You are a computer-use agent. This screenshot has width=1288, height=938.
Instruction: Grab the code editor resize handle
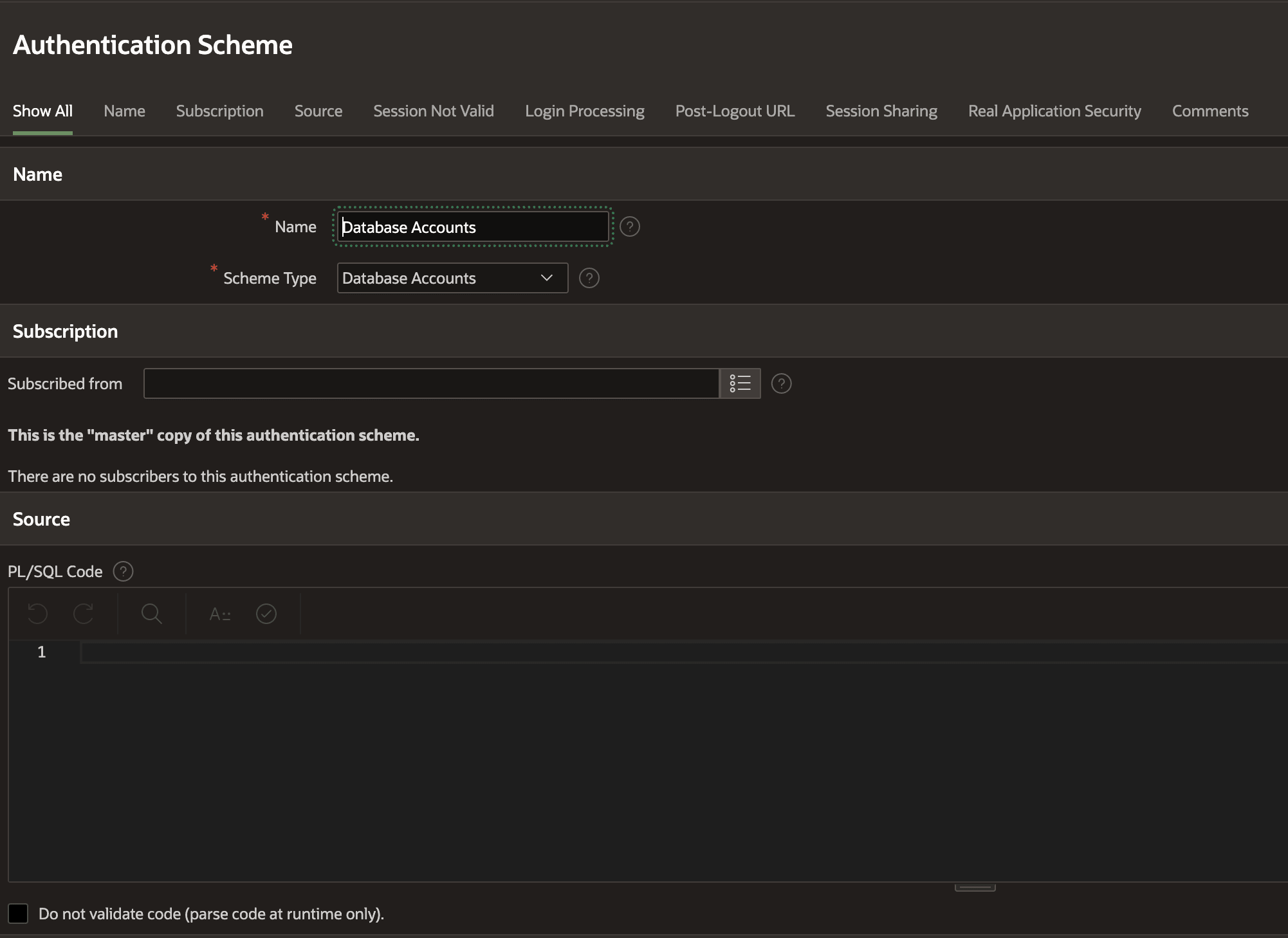click(975, 888)
